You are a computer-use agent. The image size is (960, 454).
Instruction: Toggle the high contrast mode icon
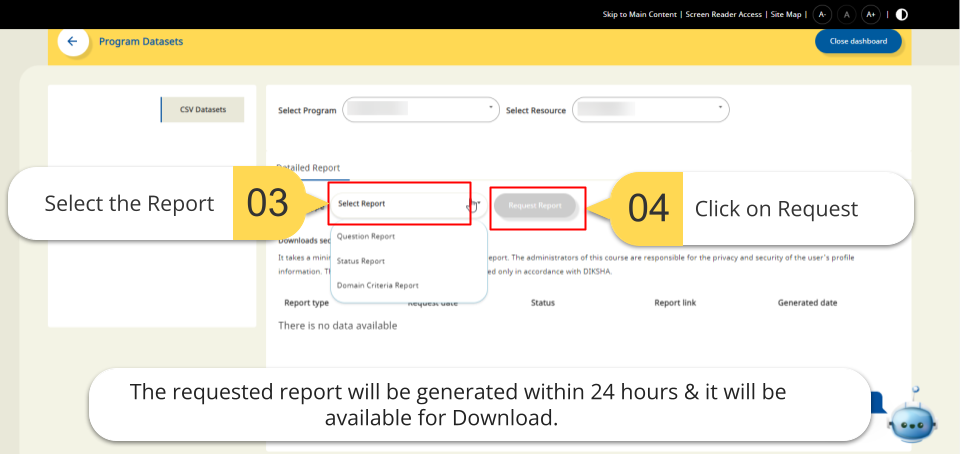coord(901,14)
